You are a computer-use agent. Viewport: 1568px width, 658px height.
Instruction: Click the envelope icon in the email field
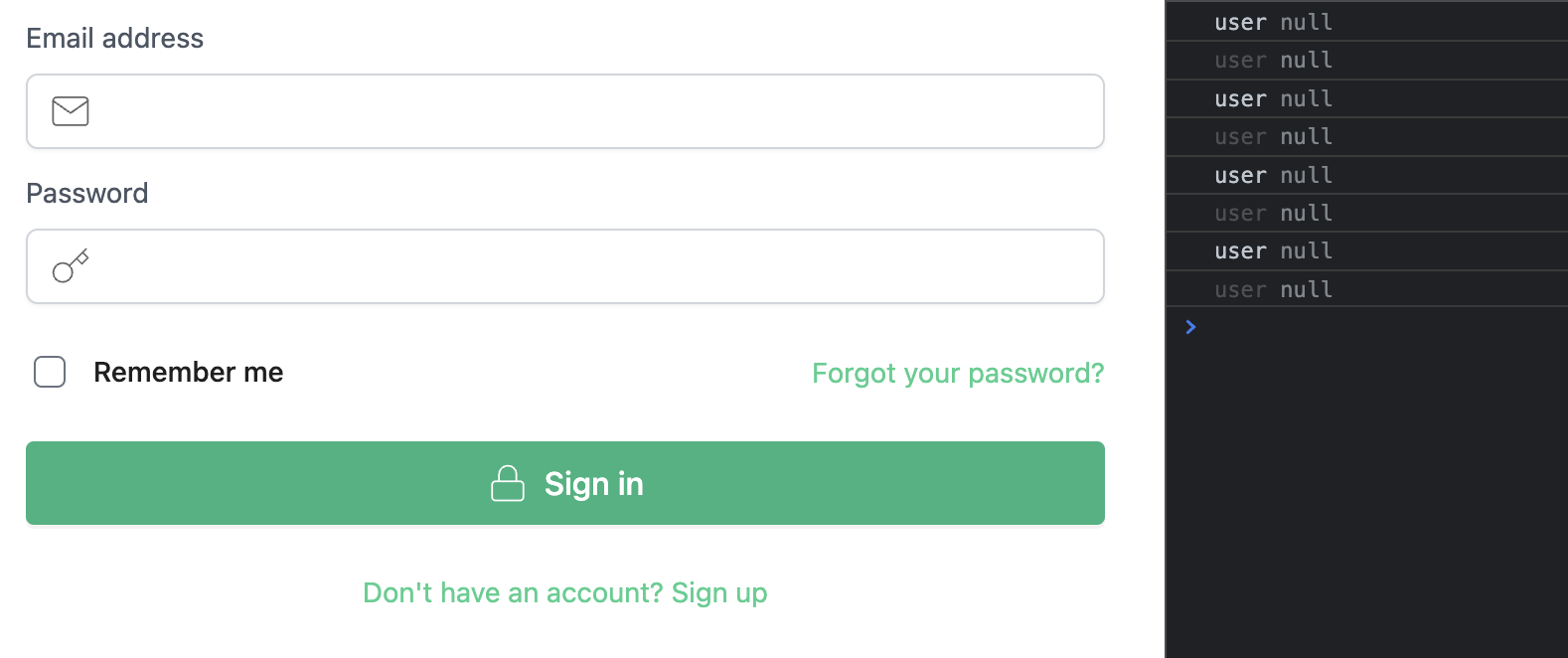[x=71, y=111]
